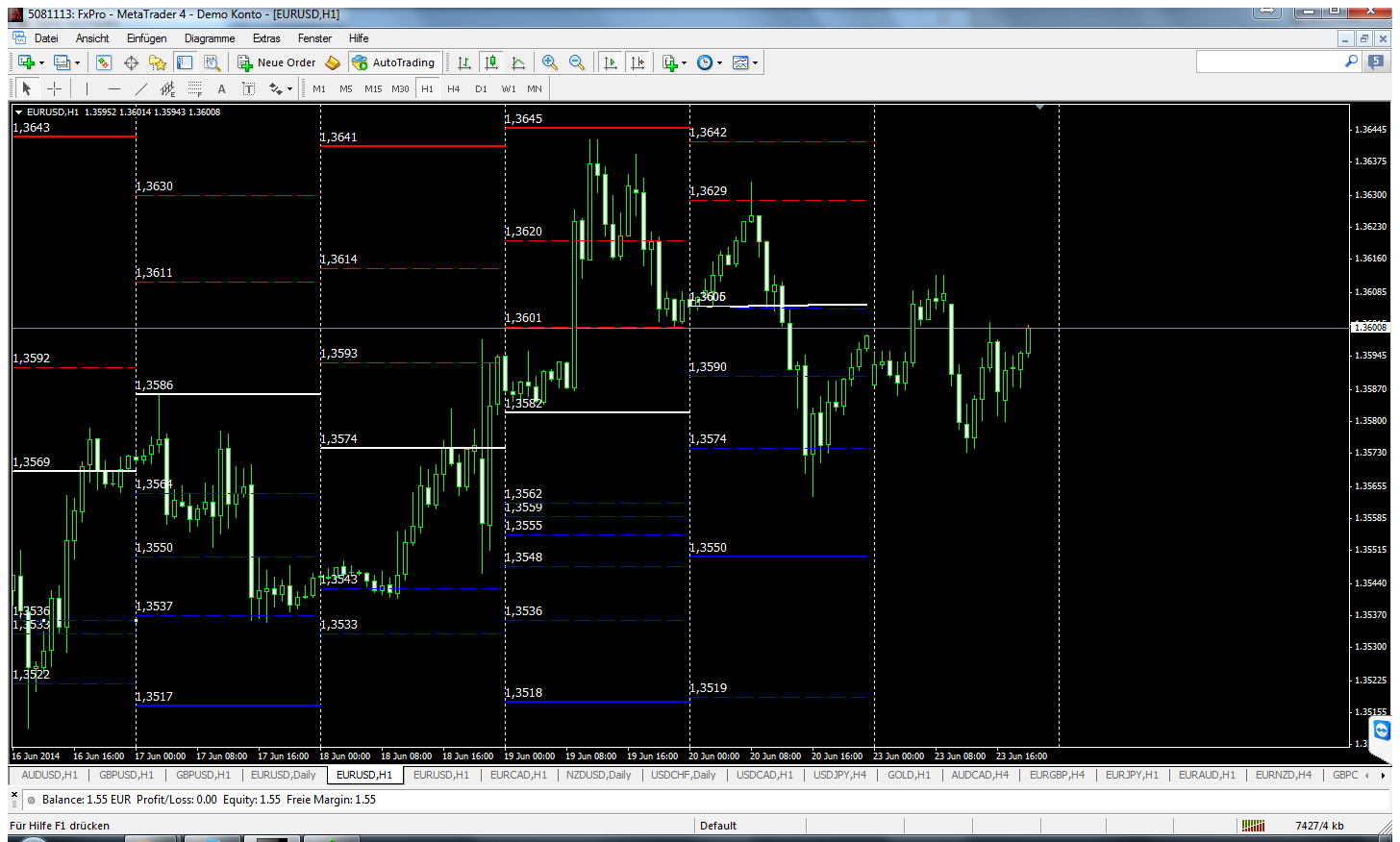Toggle the AutoTrading button
The image size is (1400, 842).
(x=394, y=62)
